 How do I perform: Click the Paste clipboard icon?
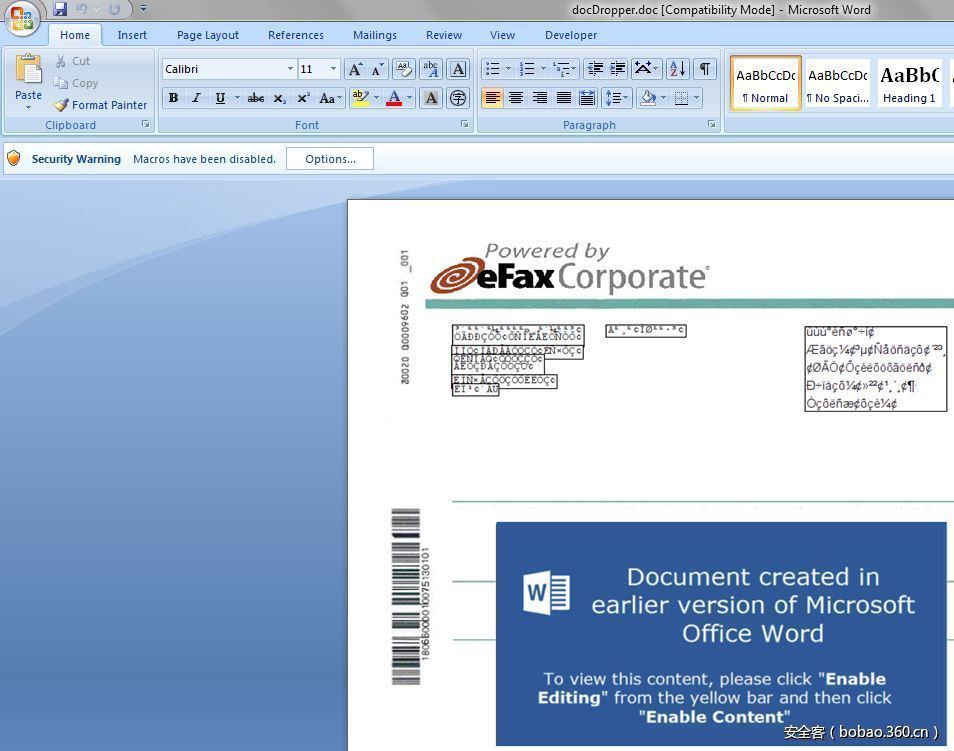[x=28, y=72]
